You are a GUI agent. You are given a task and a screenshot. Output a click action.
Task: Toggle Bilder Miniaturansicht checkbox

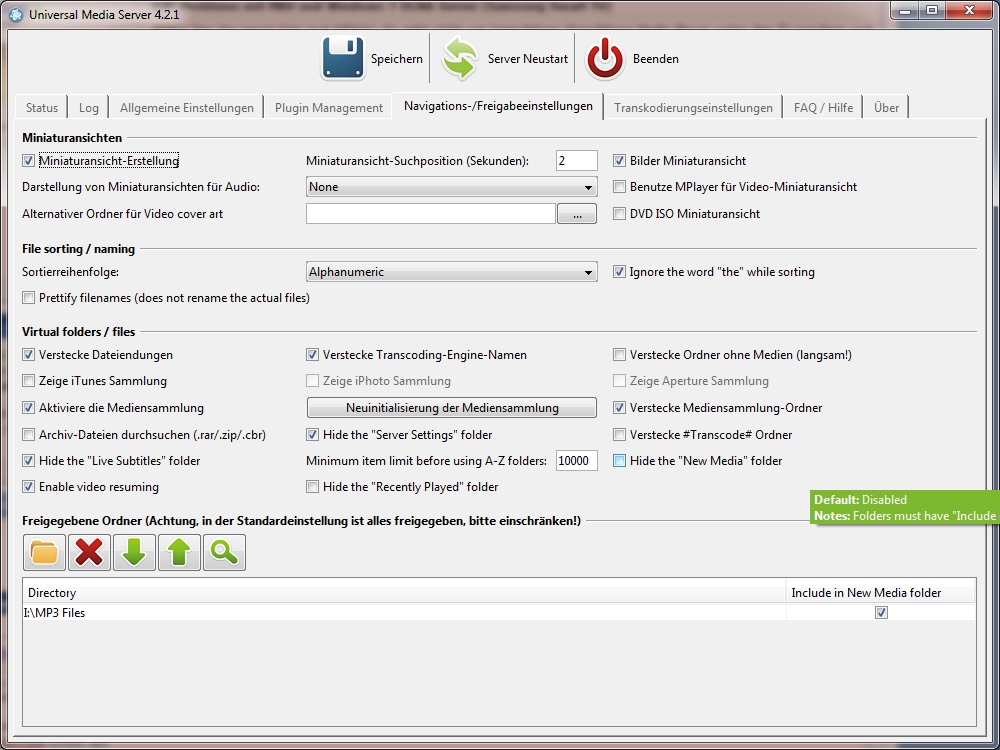coord(619,161)
